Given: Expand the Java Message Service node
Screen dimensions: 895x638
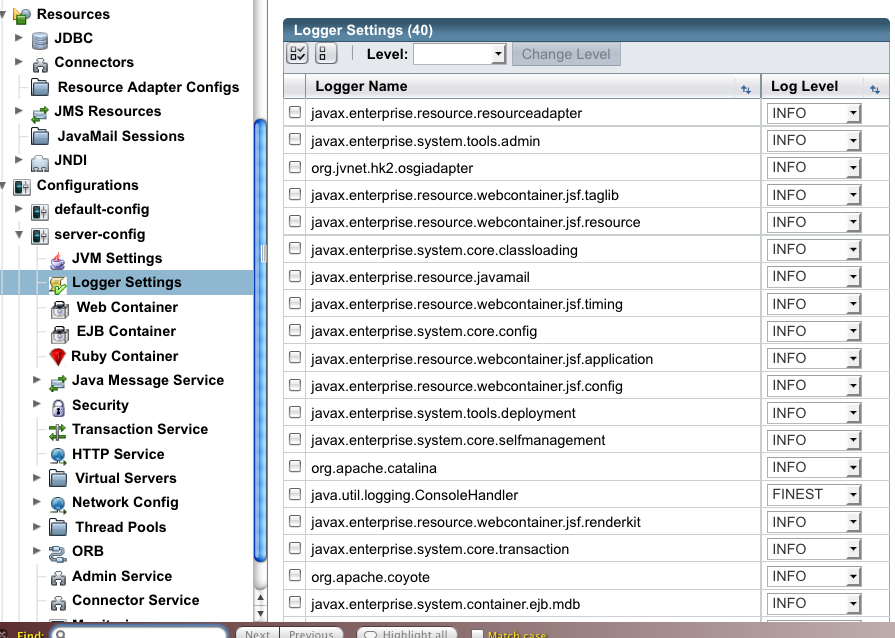Looking at the screenshot, I should (37, 380).
